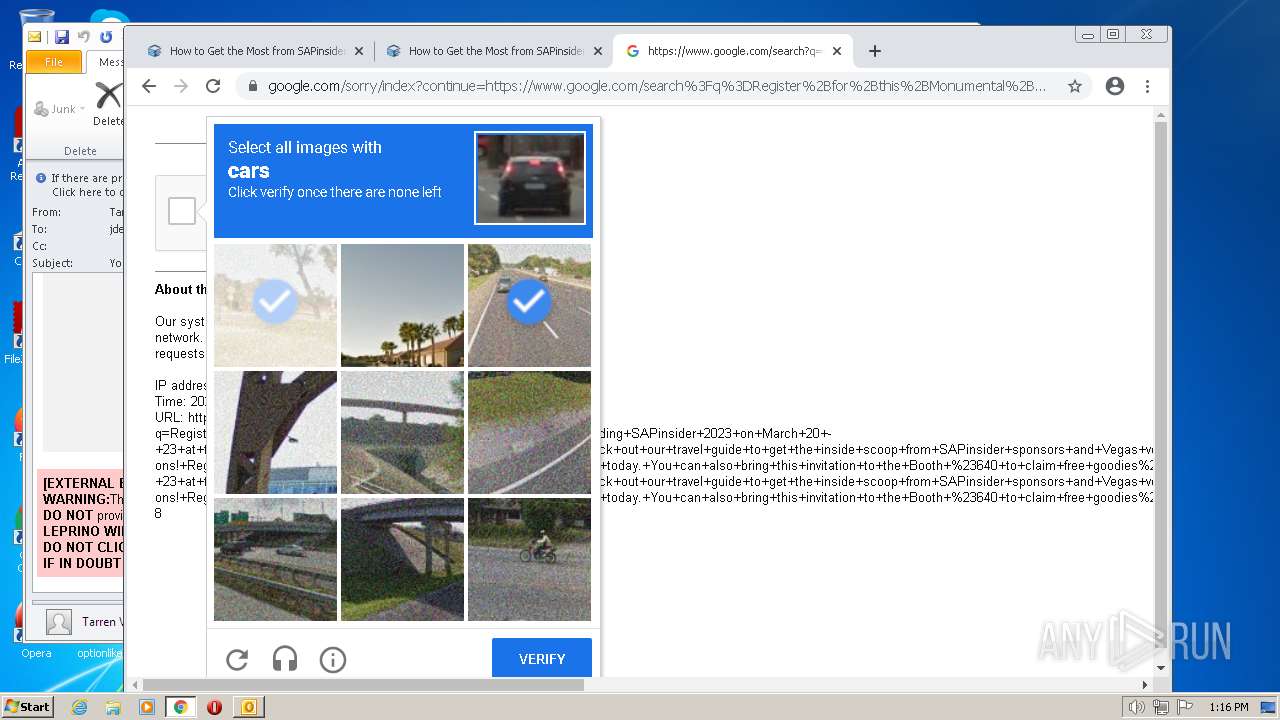This screenshot has height=720, width=1280.
Task: Open the Action Center flag icon
Action: pos(1184,707)
